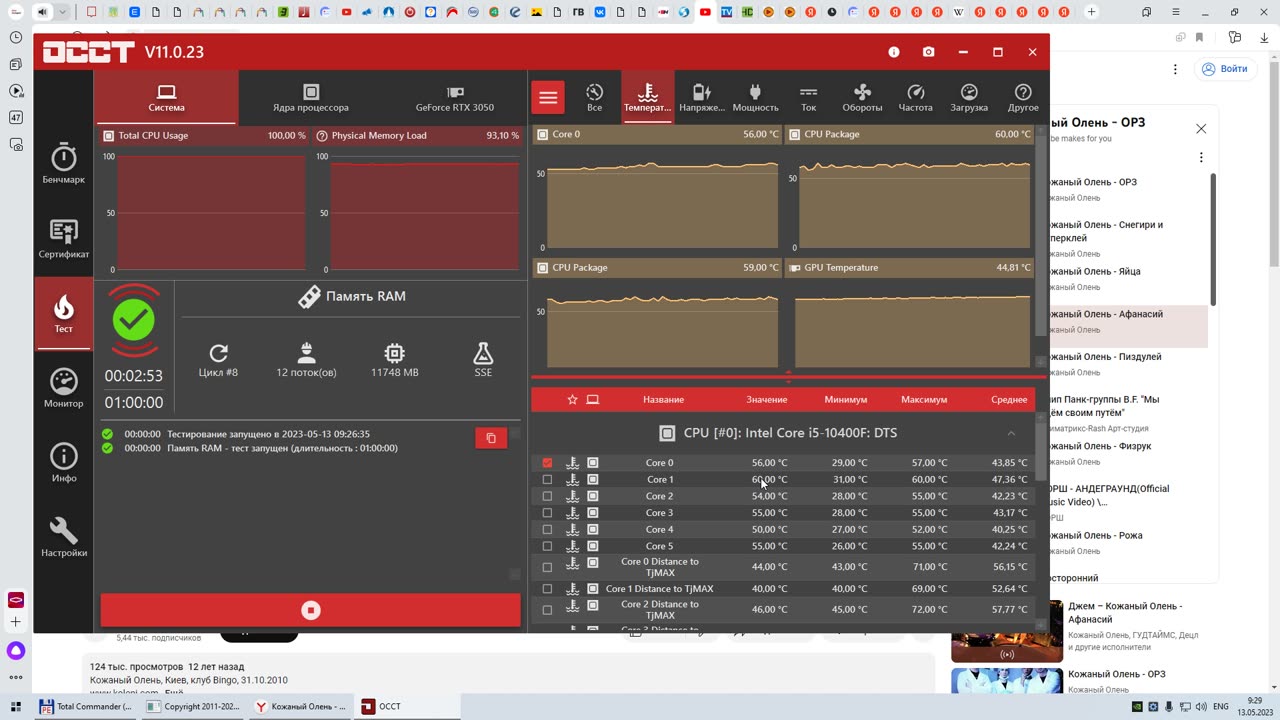
Task: Click the 12 поток(ов) threads icon
Action: pyautogui.click(x=307, y=353)
